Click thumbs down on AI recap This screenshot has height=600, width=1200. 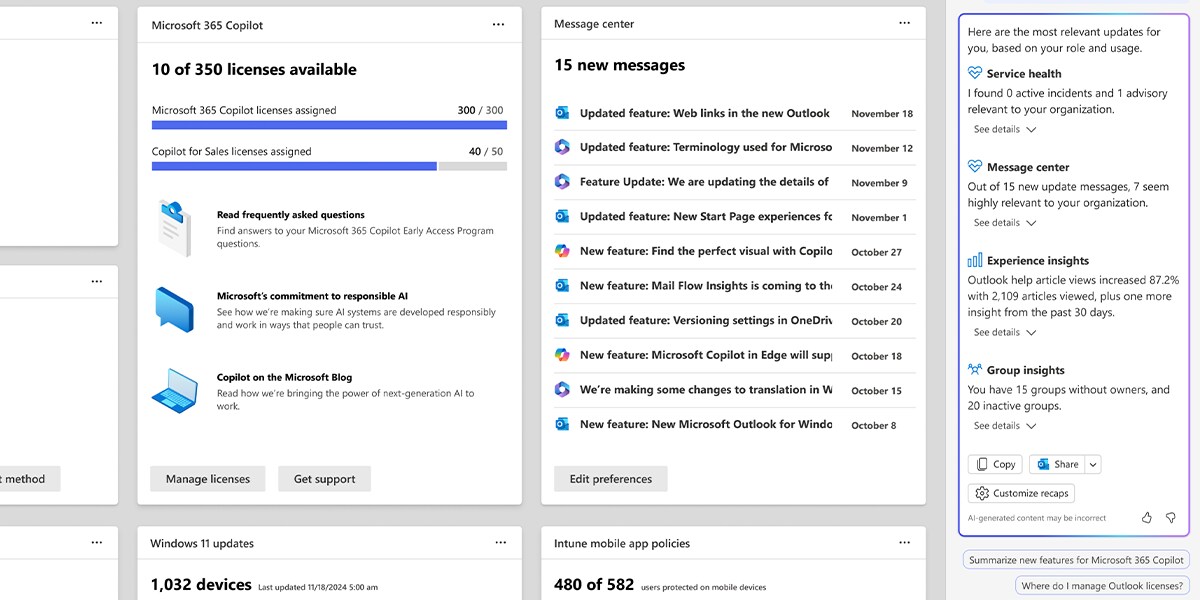(x=1170, y=518)
